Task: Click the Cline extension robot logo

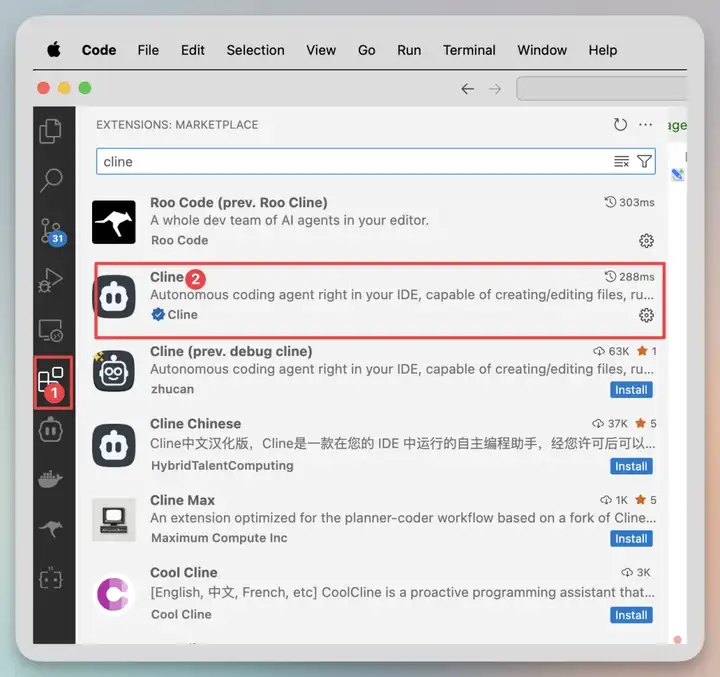Action: (x=114, y=297)
